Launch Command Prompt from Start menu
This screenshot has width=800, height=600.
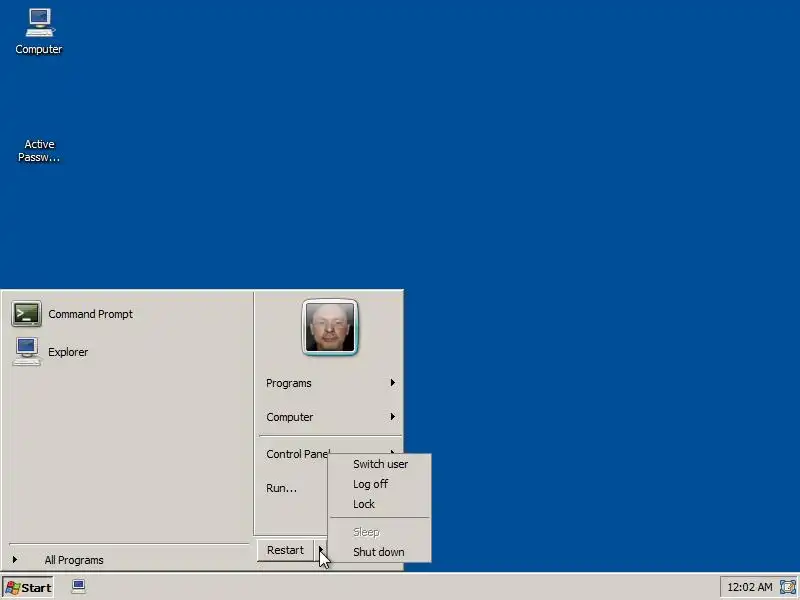point(72,314)
